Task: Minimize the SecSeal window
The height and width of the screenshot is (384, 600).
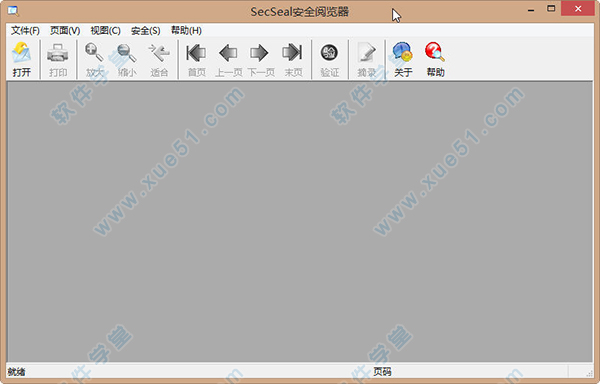Action: 530,9
